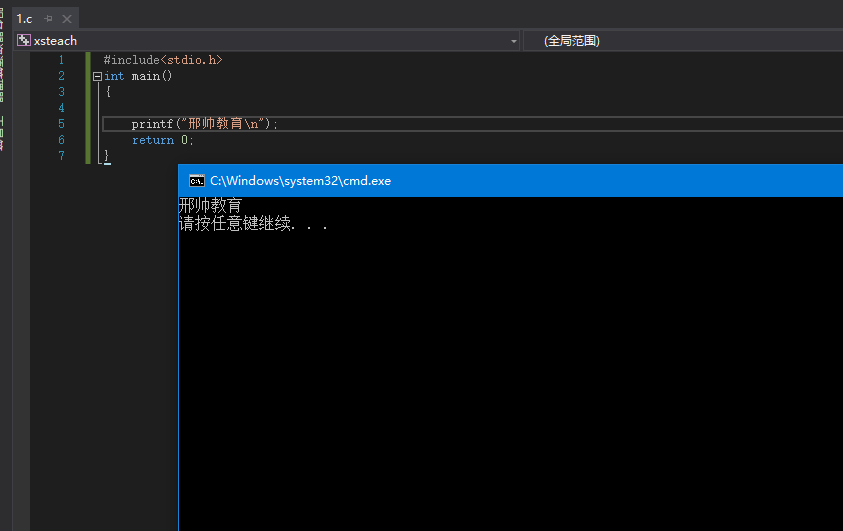Click line number 1 in gutter
This screenshot has height=531, width=843.
tap(61, 60)
